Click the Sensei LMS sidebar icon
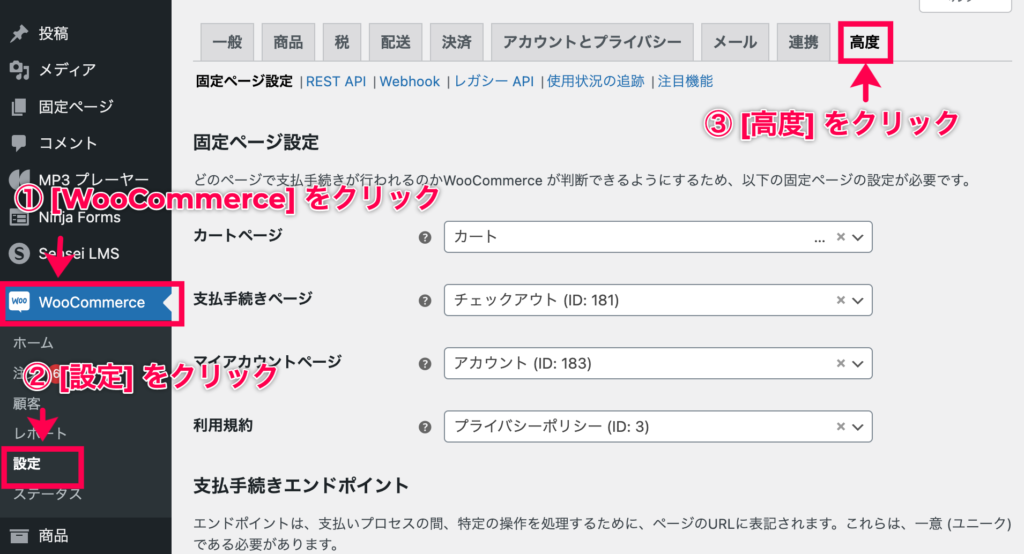The image size is (1024, 554). point(19,253)
